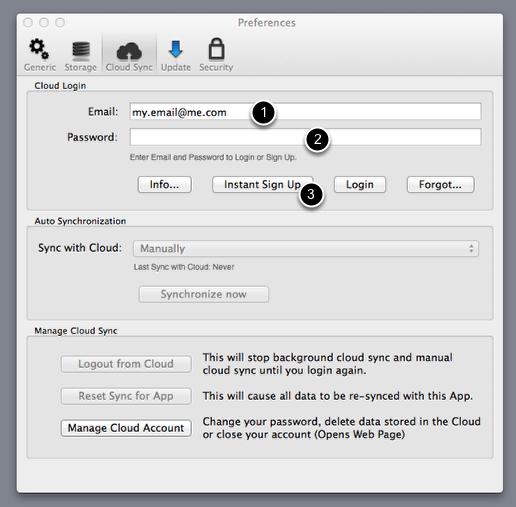Open the Sync with Cloud dropdown
Screen dimensions: 516x507
point(306,249)
